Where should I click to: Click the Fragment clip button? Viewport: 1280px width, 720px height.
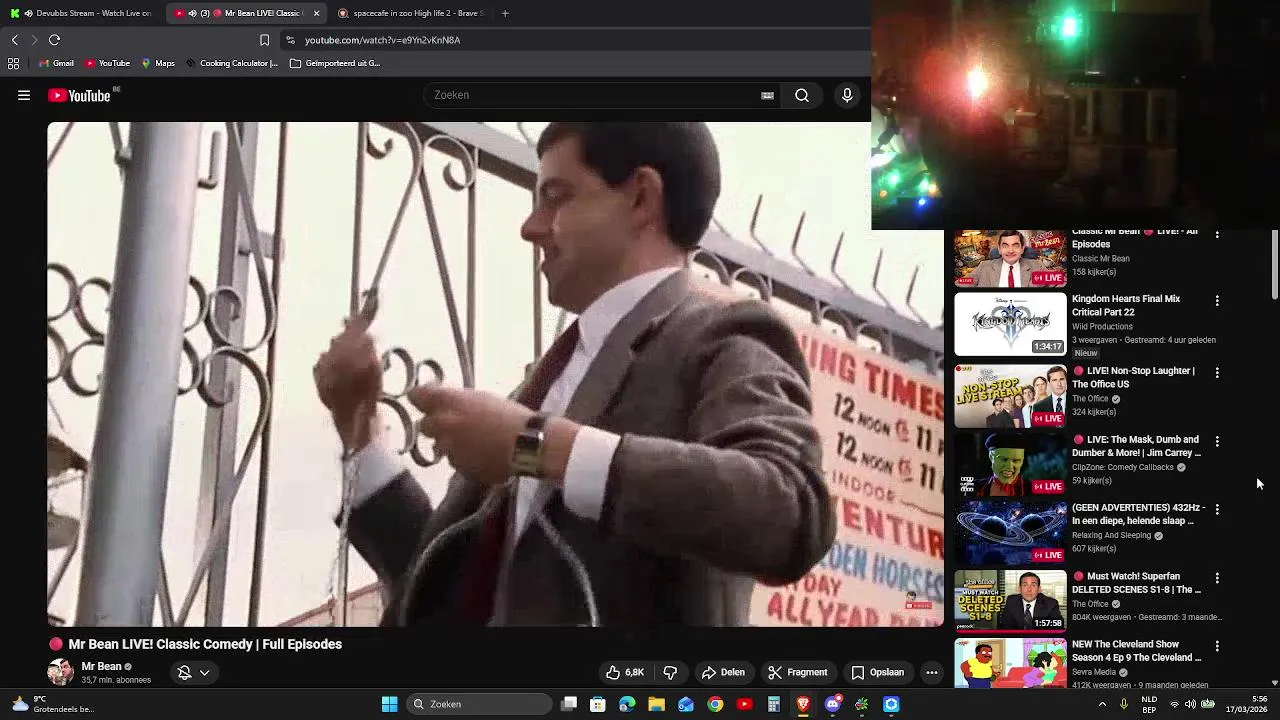click(x=797, y=672)
